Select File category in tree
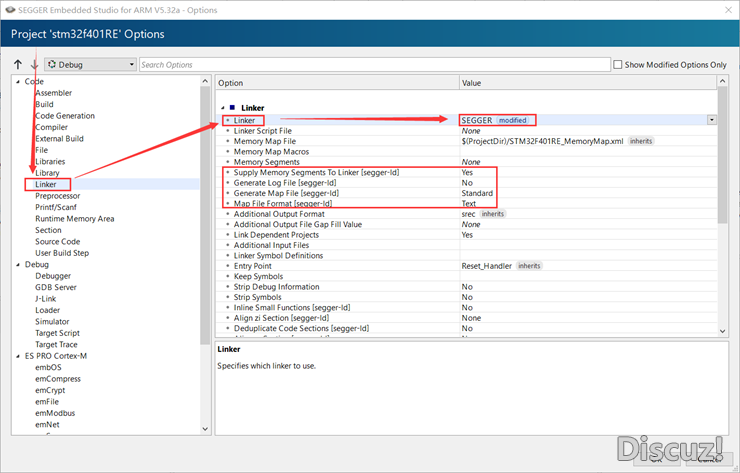 tap(42, 150)
